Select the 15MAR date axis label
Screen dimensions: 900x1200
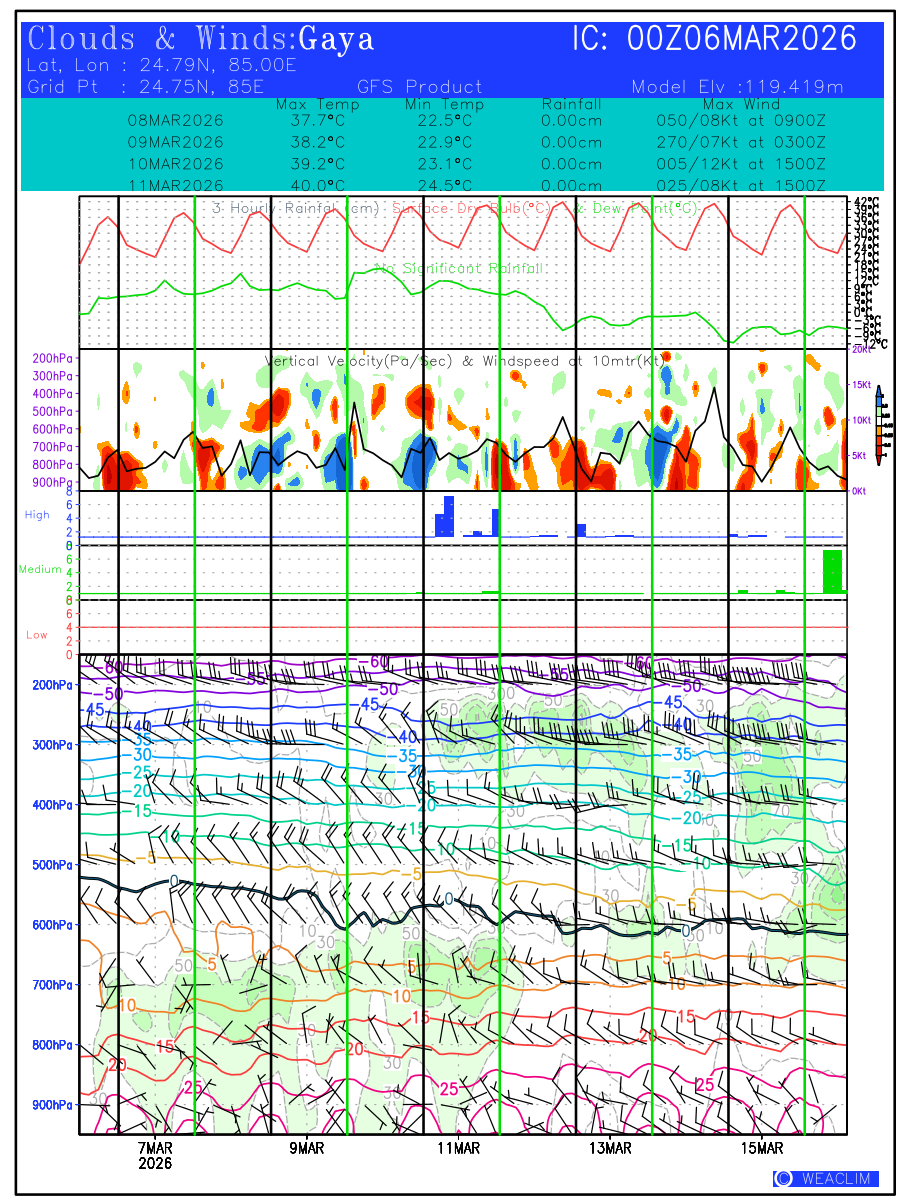pos(762,1149)
